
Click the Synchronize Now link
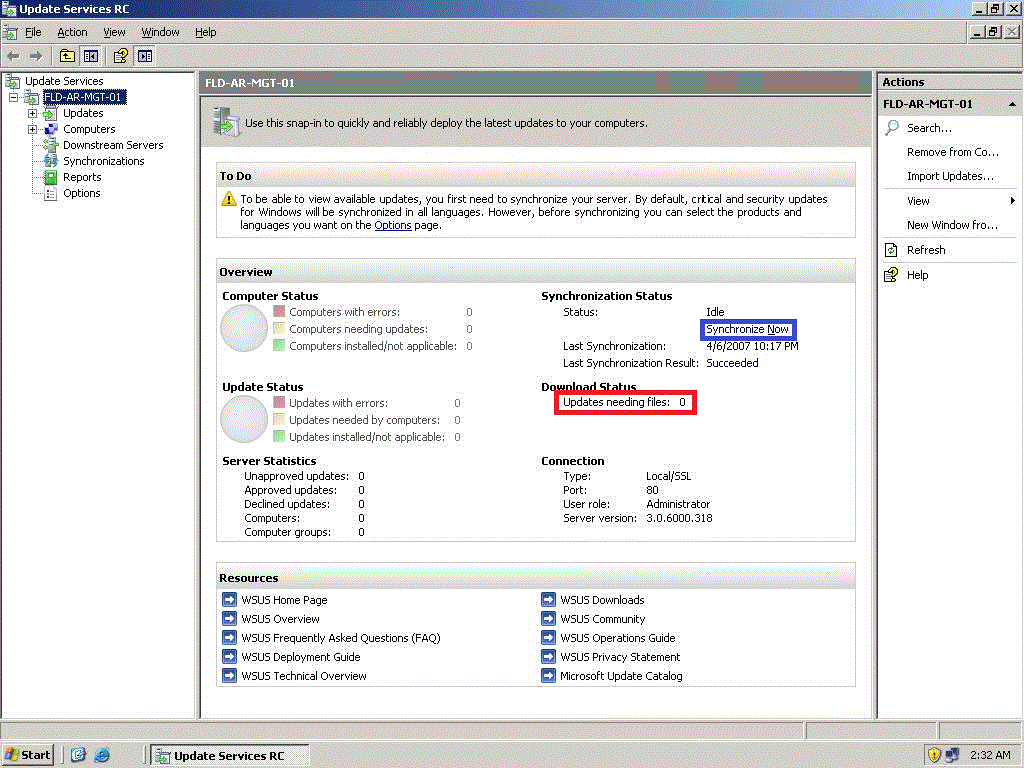tap(747, 329)
